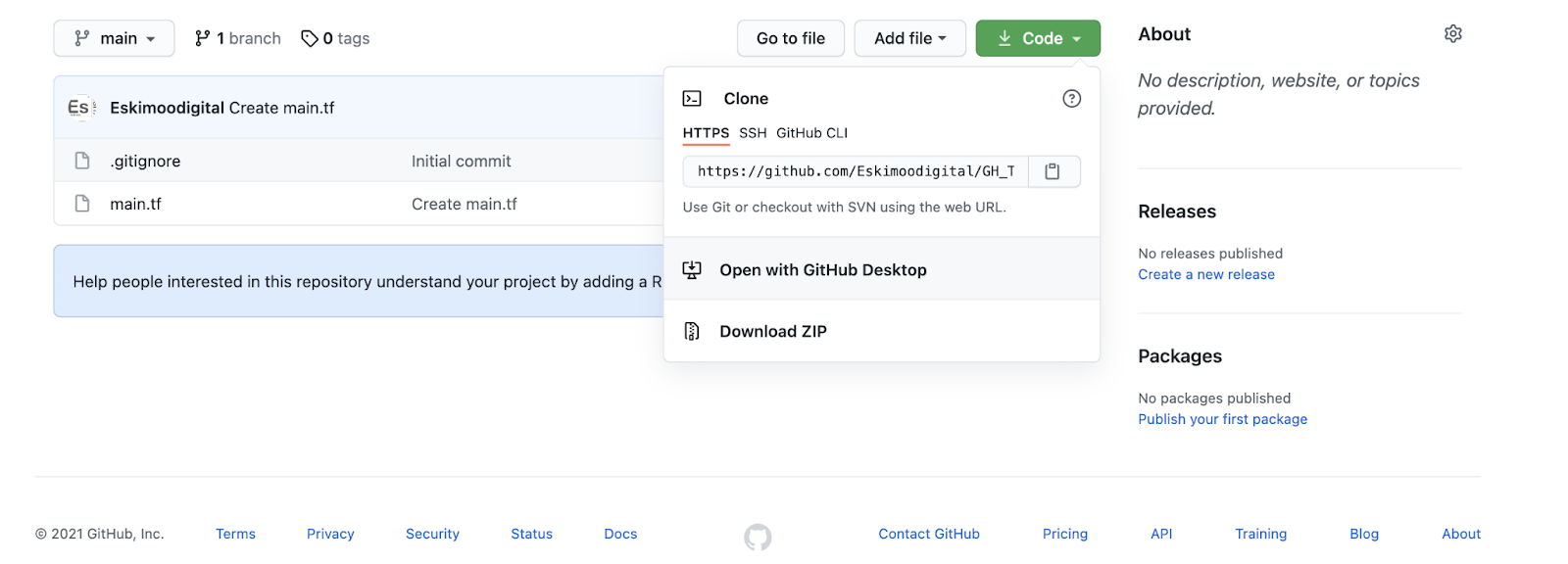Open the Eskimoodigital author link

click(167, 108)
